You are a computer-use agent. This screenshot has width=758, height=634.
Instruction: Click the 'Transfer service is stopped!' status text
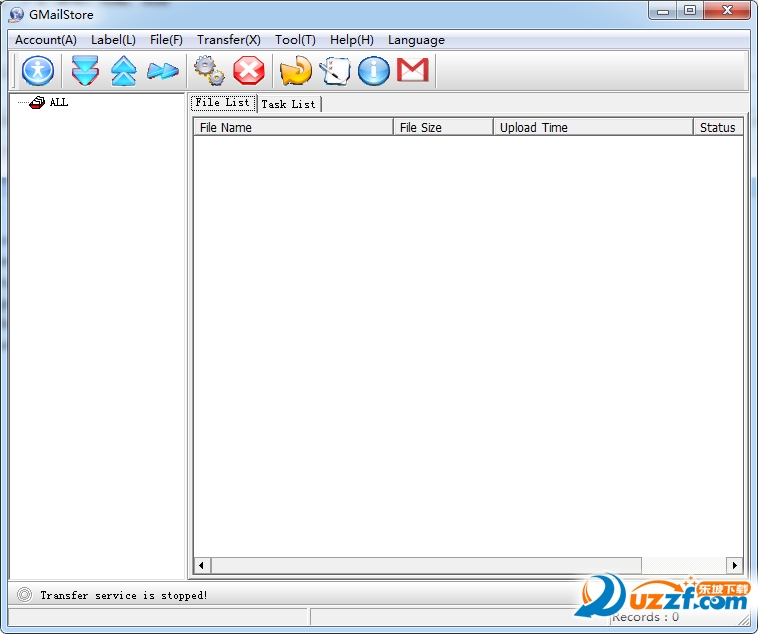(124, 595)
